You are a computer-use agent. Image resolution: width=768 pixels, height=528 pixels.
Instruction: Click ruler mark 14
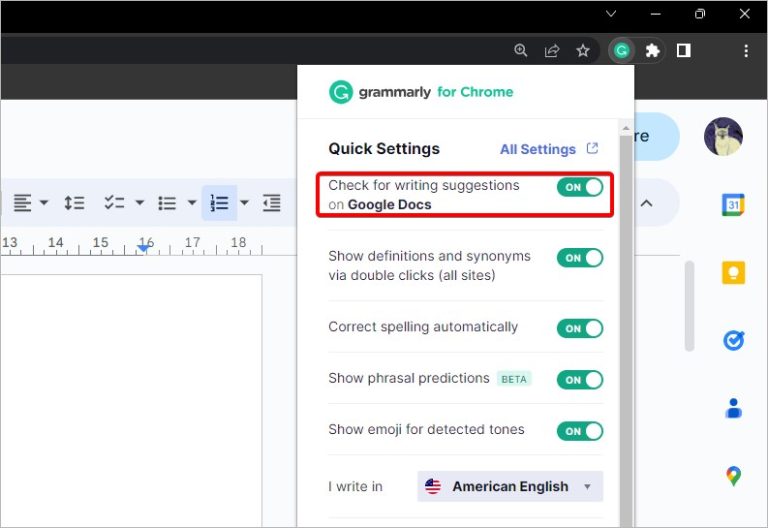[x=55, y=242]
